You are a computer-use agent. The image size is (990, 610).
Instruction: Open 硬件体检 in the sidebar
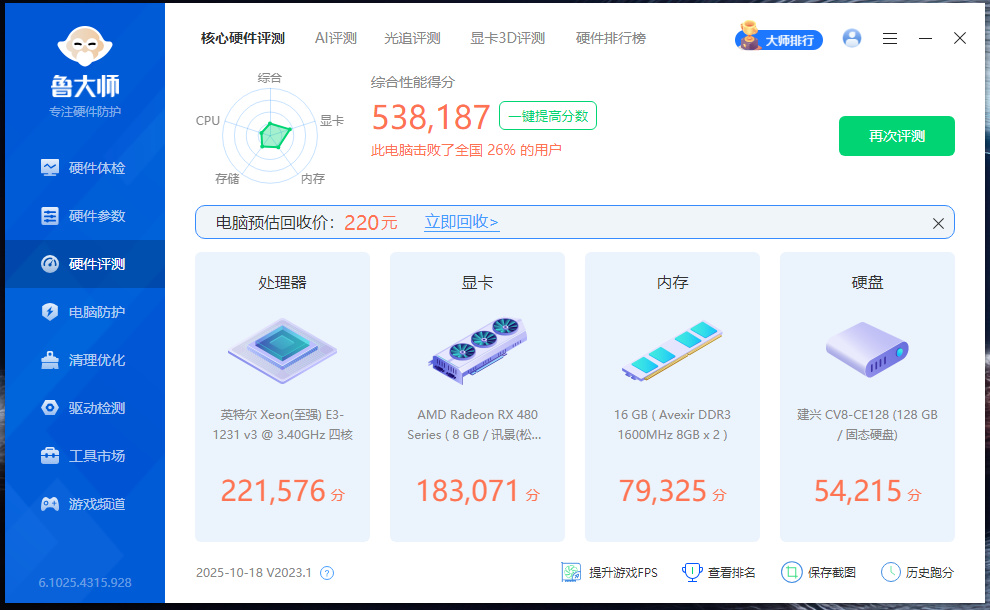coord(83,168)
